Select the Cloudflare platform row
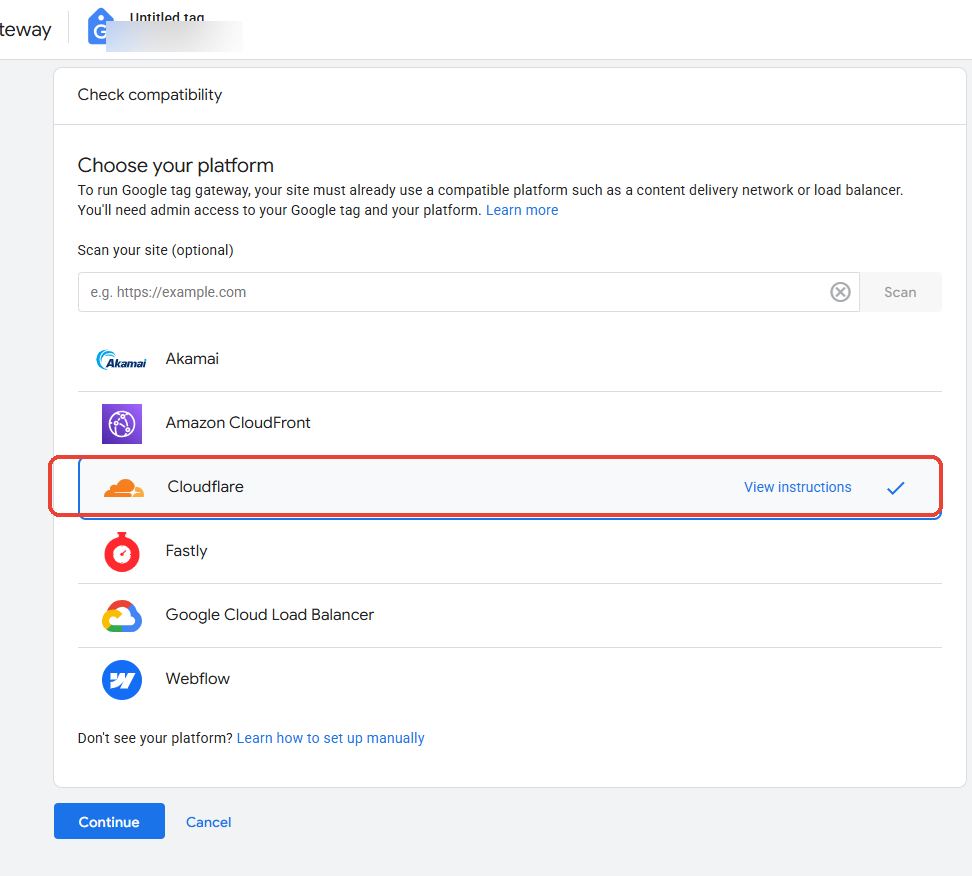Screen dimensions: 972x876 pos(510,487)
